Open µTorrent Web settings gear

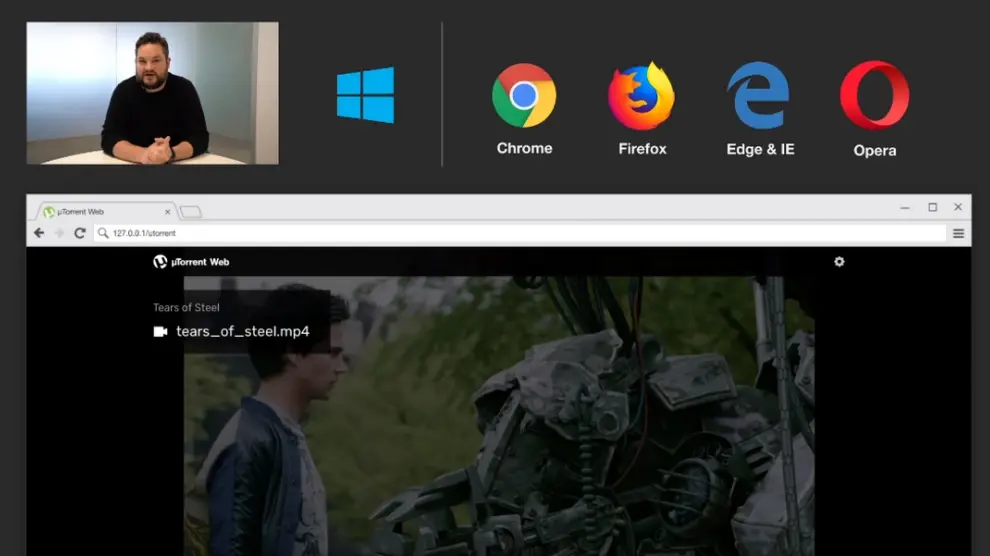coord(839,262)
